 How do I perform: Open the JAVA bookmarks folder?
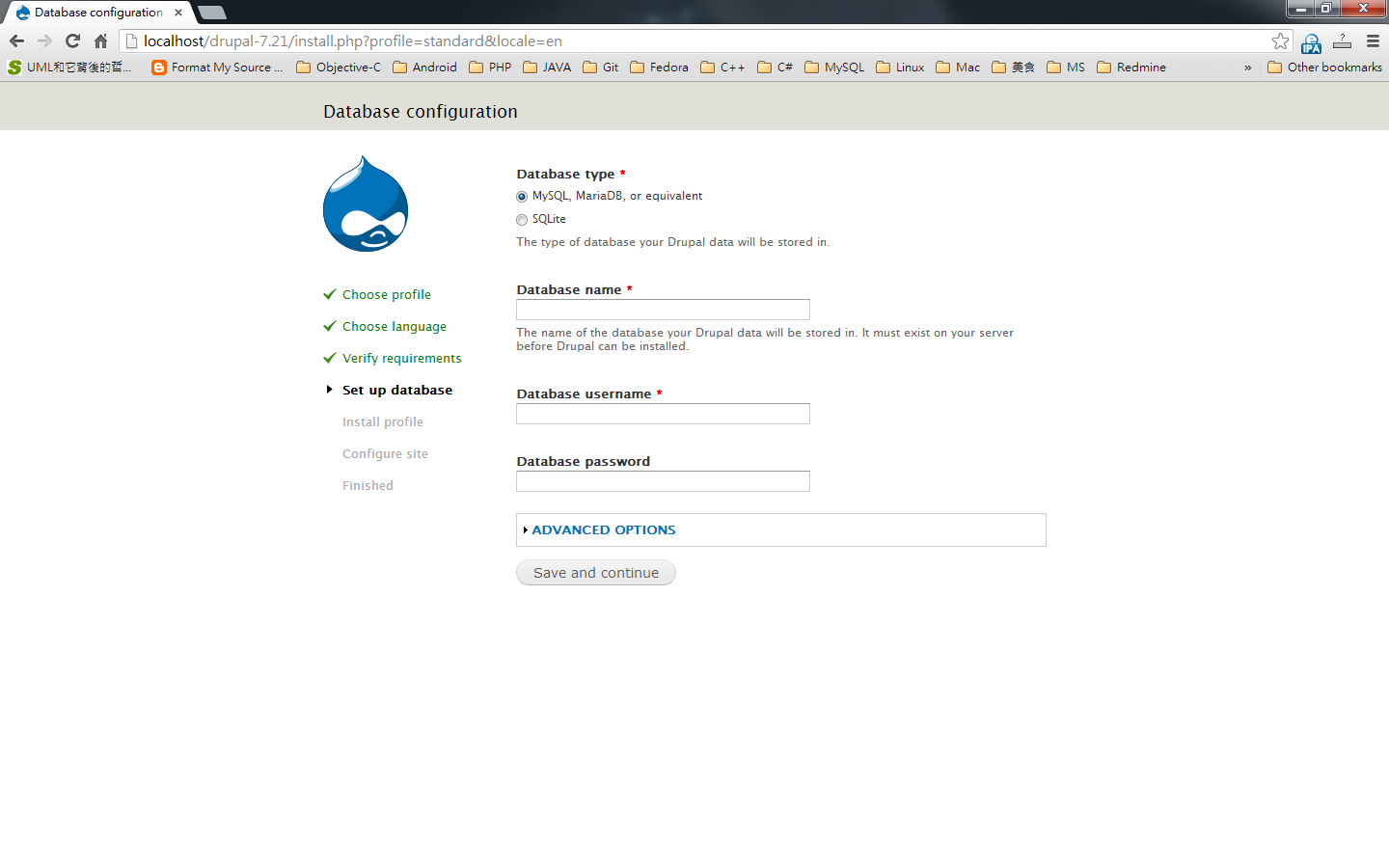547,67
